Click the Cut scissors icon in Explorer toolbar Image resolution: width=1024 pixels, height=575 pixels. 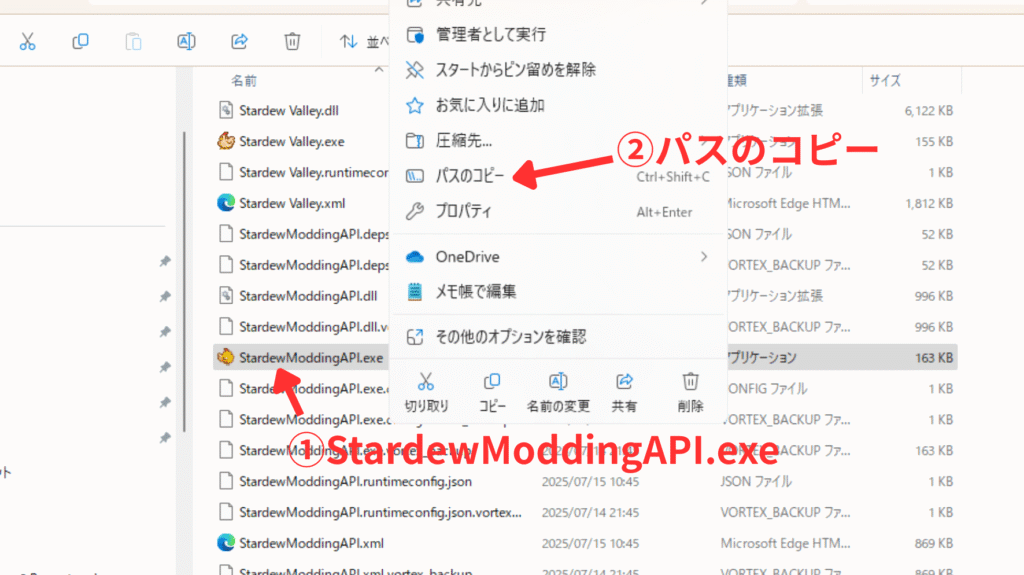click(27, 42)
